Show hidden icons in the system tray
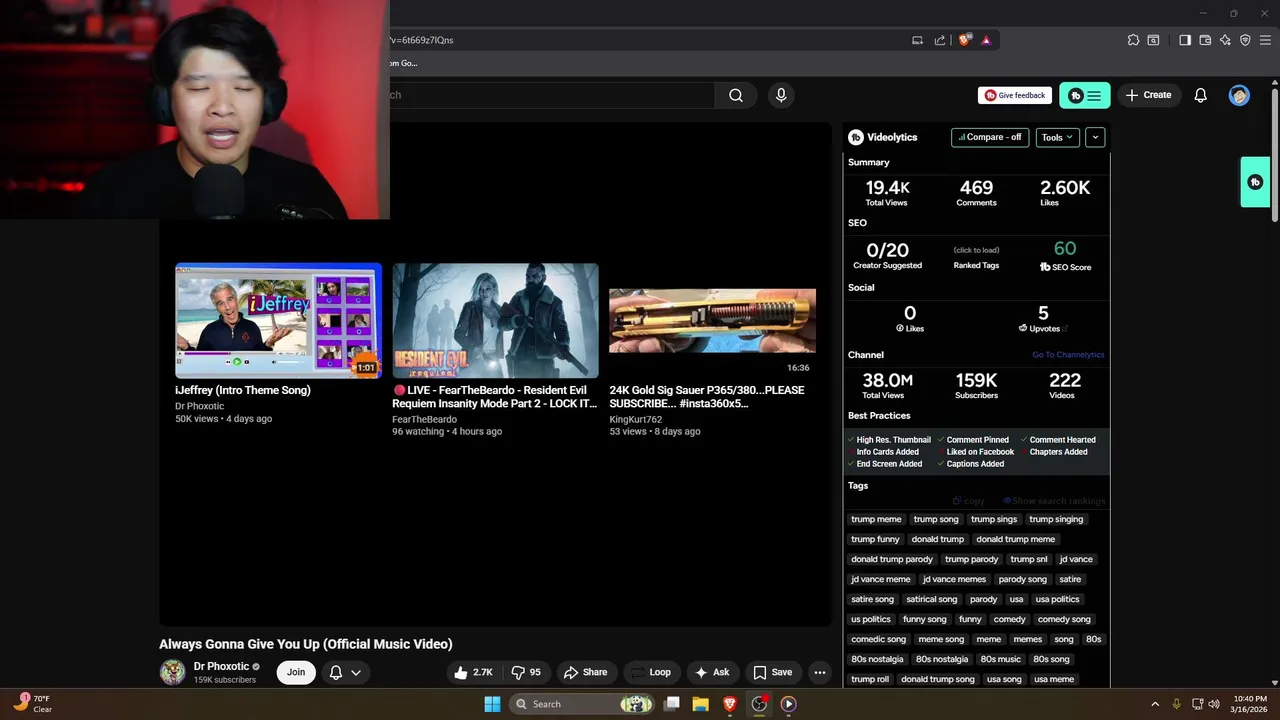Screen dimensions: 1280x720 (1155, 704)
